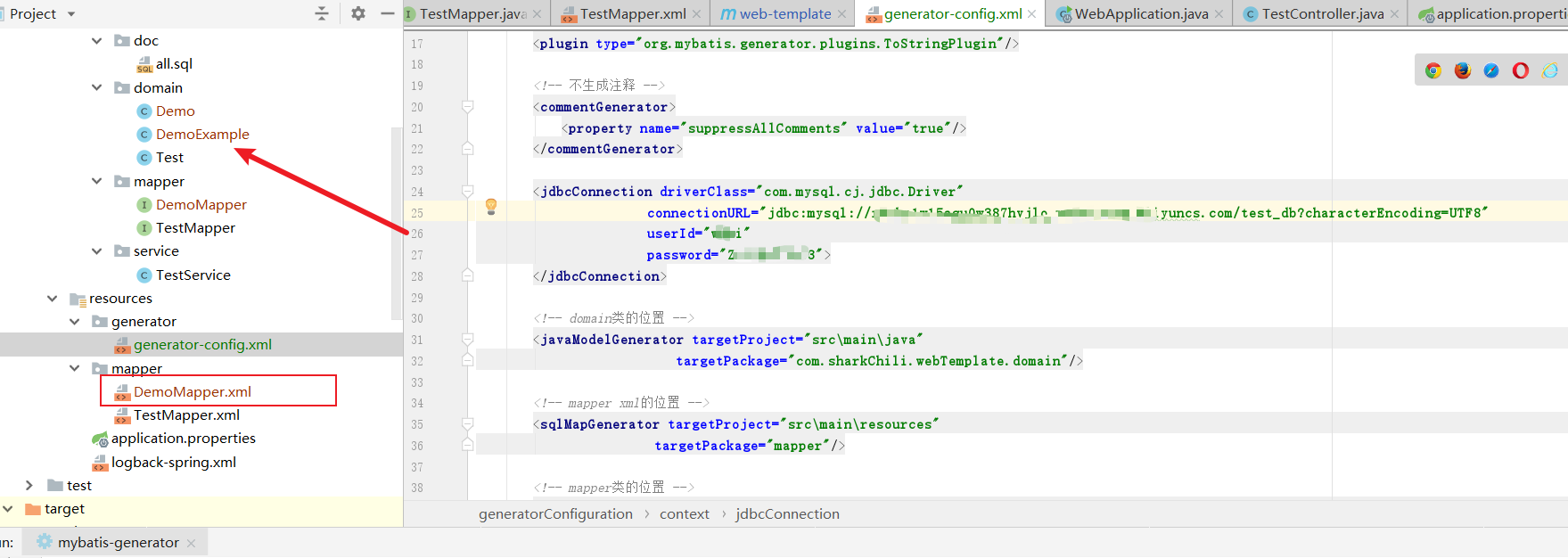Switch to the TestController.java tab

pyautogui.click(x=1322, y=13)
